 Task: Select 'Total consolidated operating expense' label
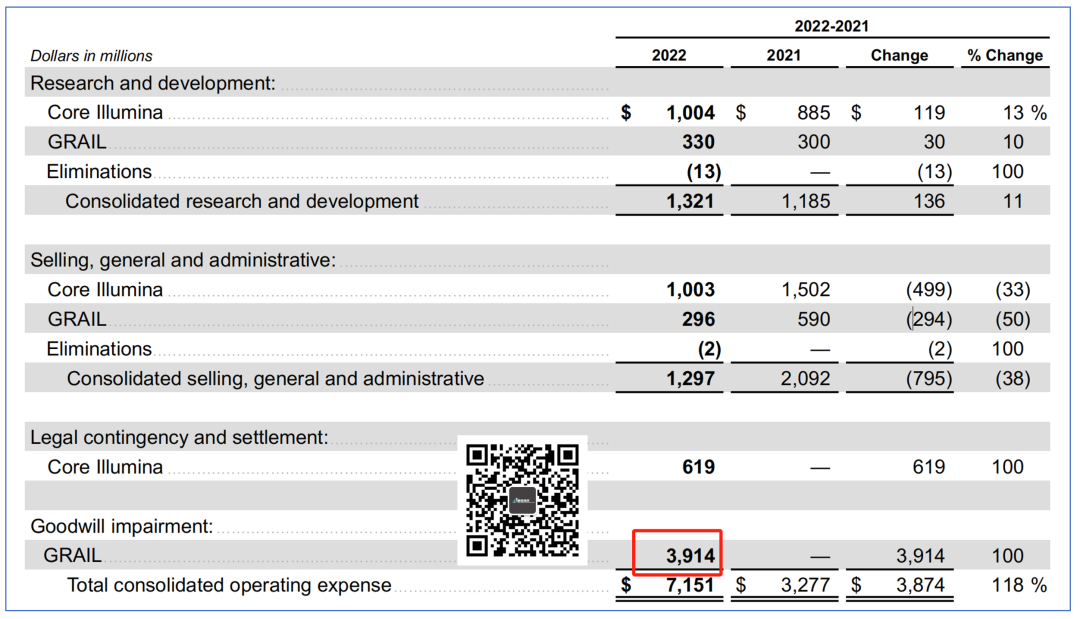tap(229, 585)
